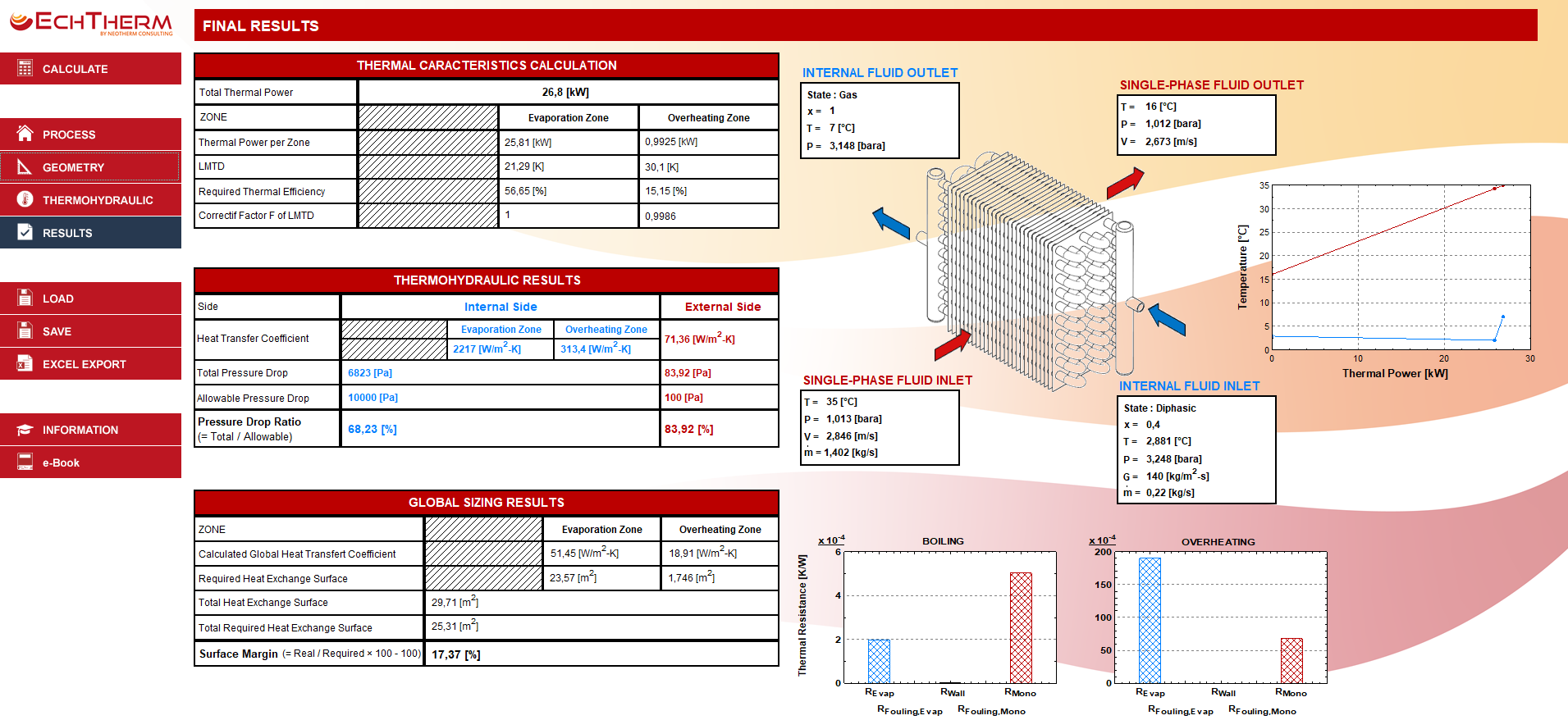The image size is (1568, 720).
Task: Click the thermometer icon beside THERMOHYDRAULIC
Action: (25, 199)
